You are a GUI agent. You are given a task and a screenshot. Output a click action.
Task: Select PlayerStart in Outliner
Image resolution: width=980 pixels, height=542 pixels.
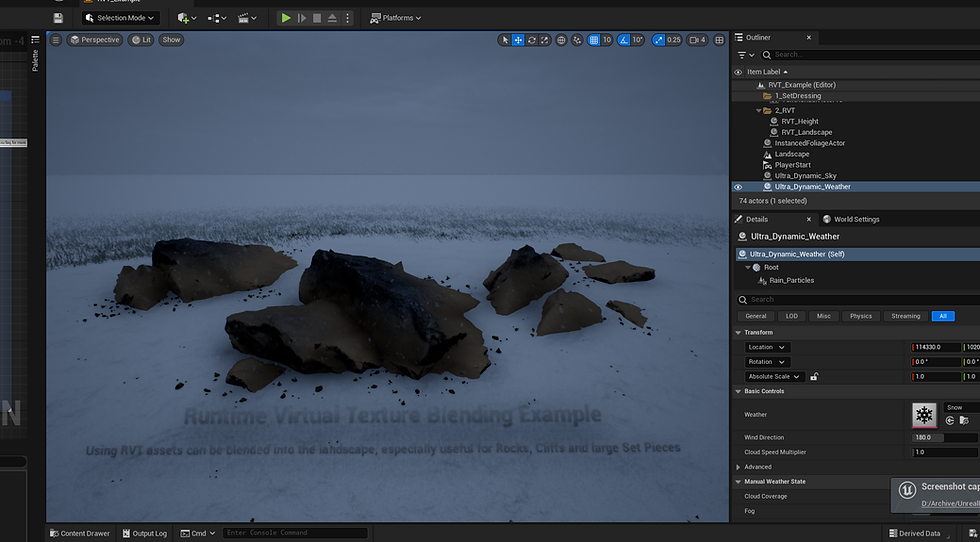coord(792,165)
